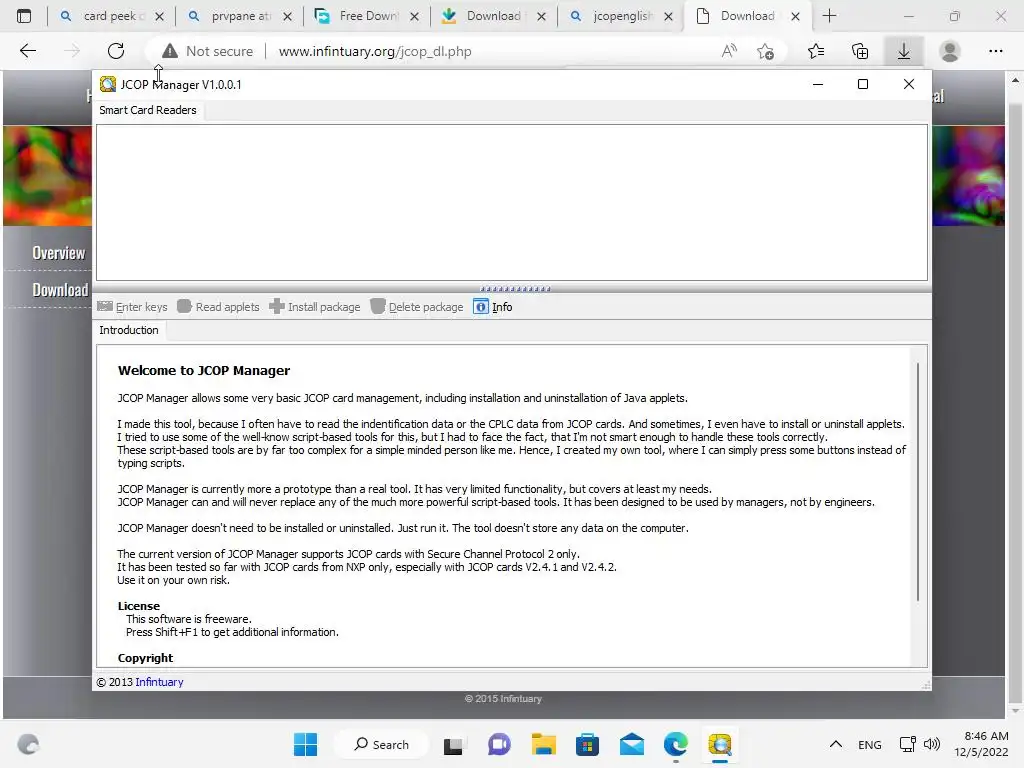
Task: Click the Introduction text scrollbar
Action: (x=918, y=481)
